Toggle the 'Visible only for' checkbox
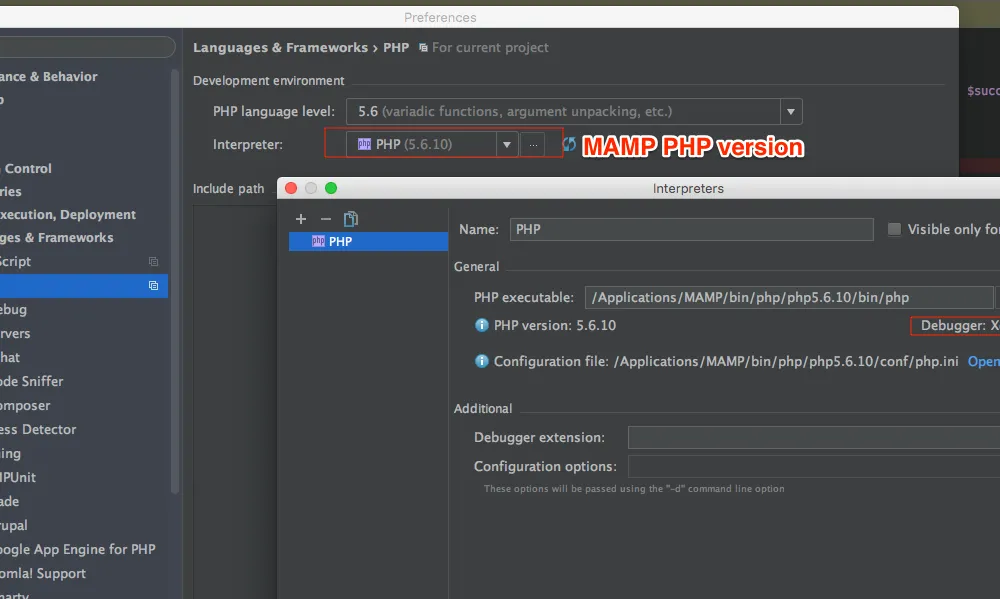The width and height of the screenshot is (1000, 599). pyautogui.click(x=893, y=229)
